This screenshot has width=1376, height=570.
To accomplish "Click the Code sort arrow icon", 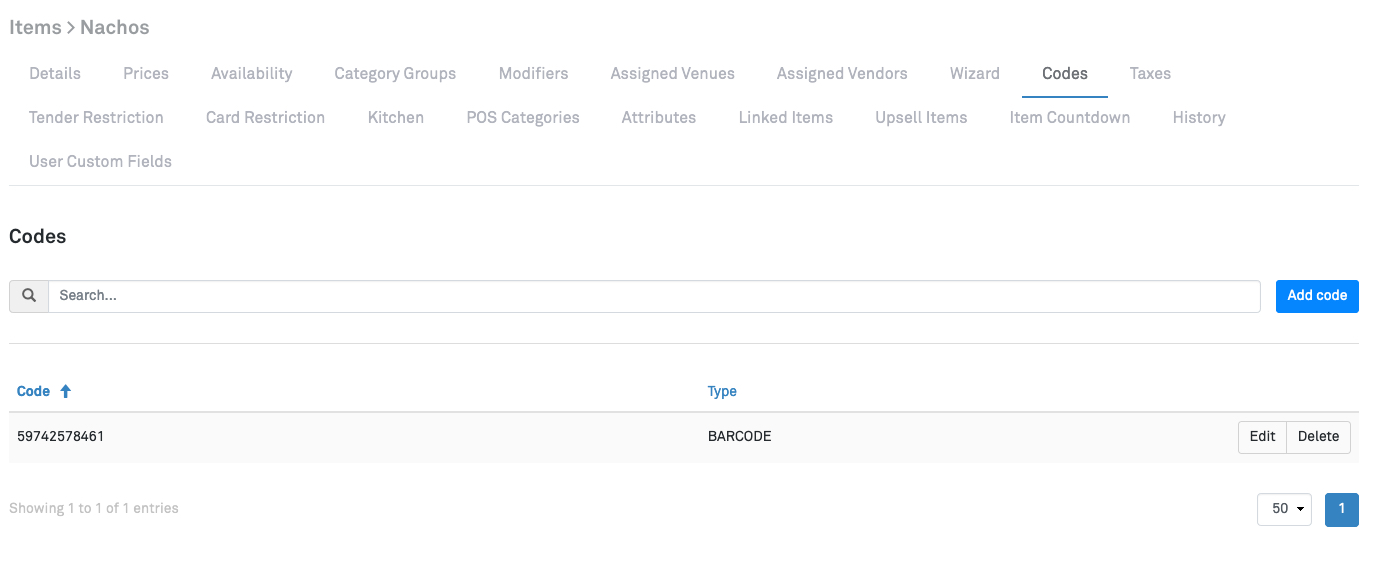I will [66, 392].
